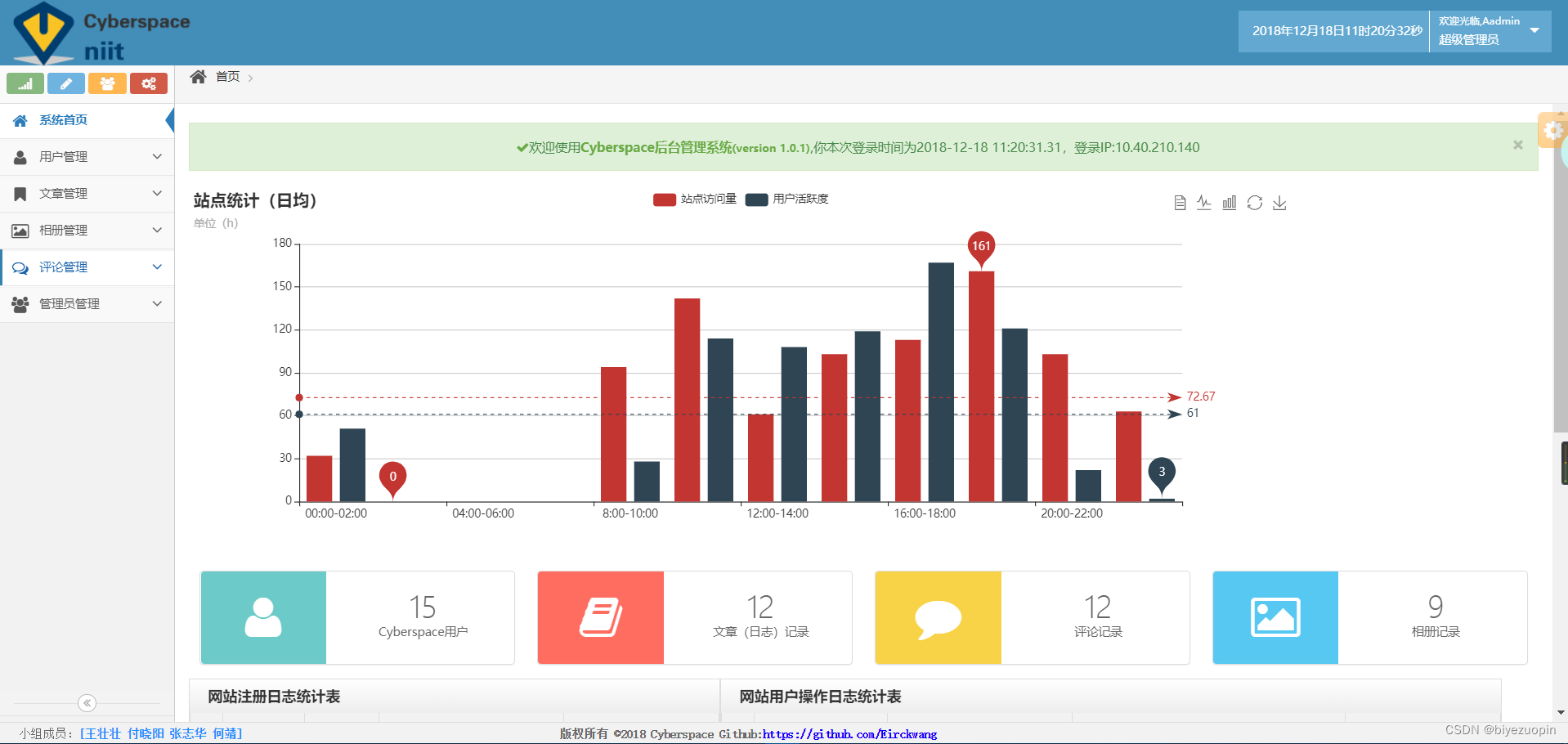Screen dimensions: 1568x744
Task: Open the orange settings gear panel
Action: tap(1552, 130)
